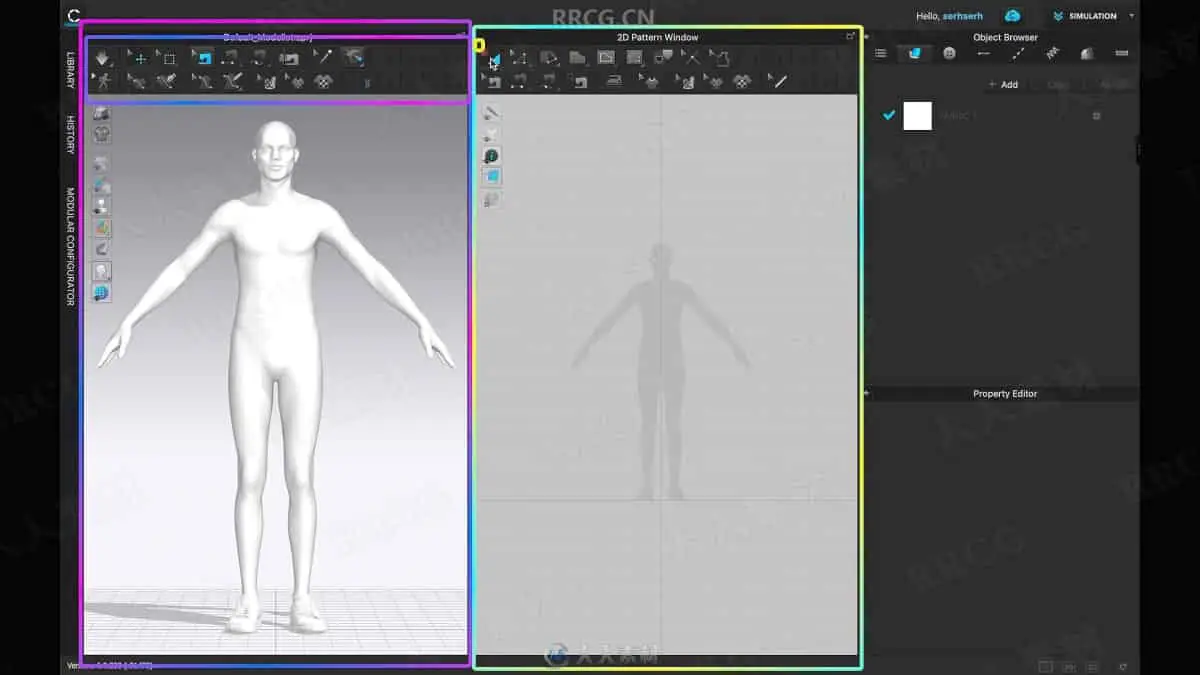Screen dimensions: 1200x675
Task: Open the HISTORY side tab
Action: coord(70,134)
